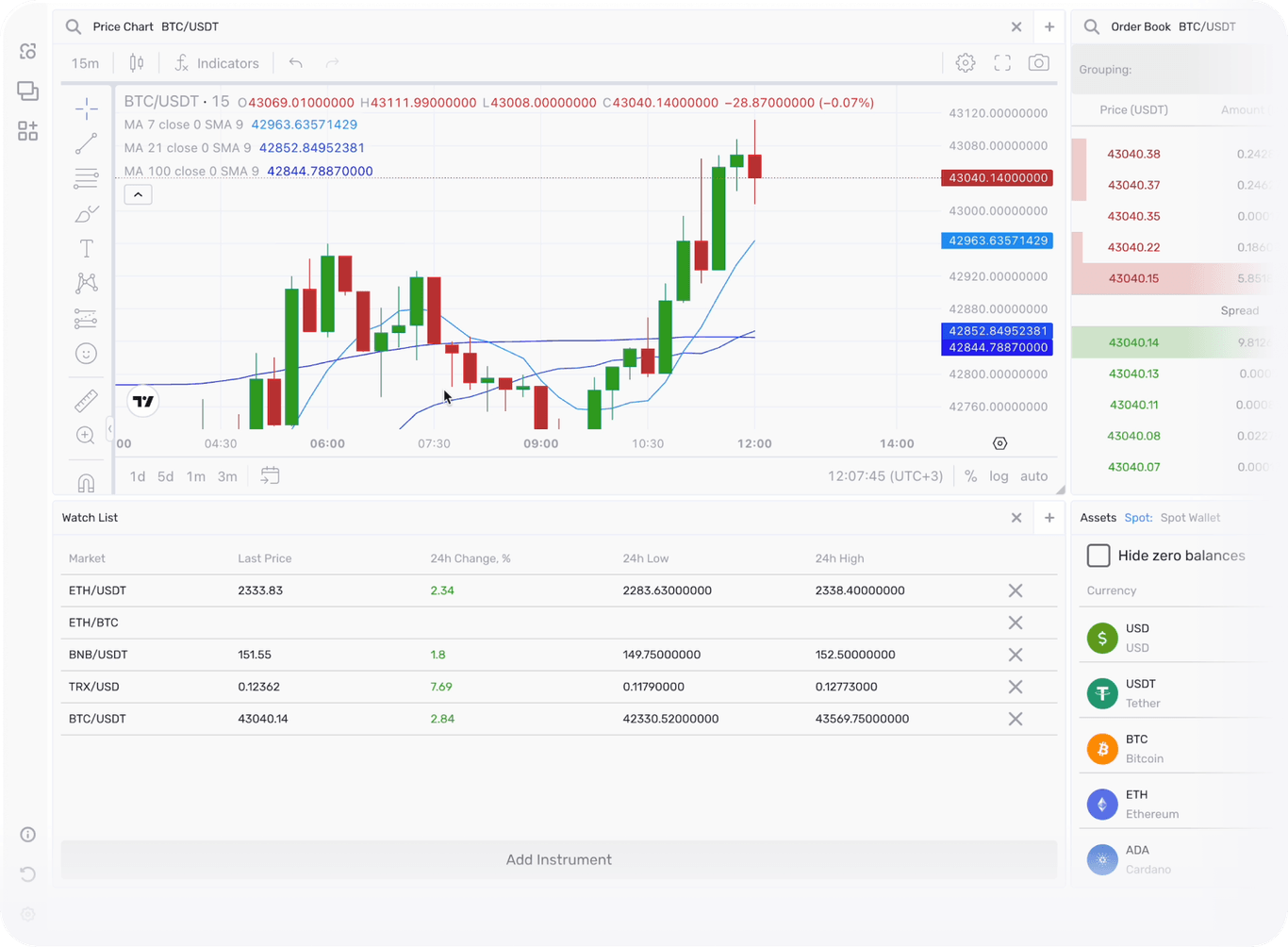Toggle the magnet snap mode

pyautogui.click(x=86, y=483)
